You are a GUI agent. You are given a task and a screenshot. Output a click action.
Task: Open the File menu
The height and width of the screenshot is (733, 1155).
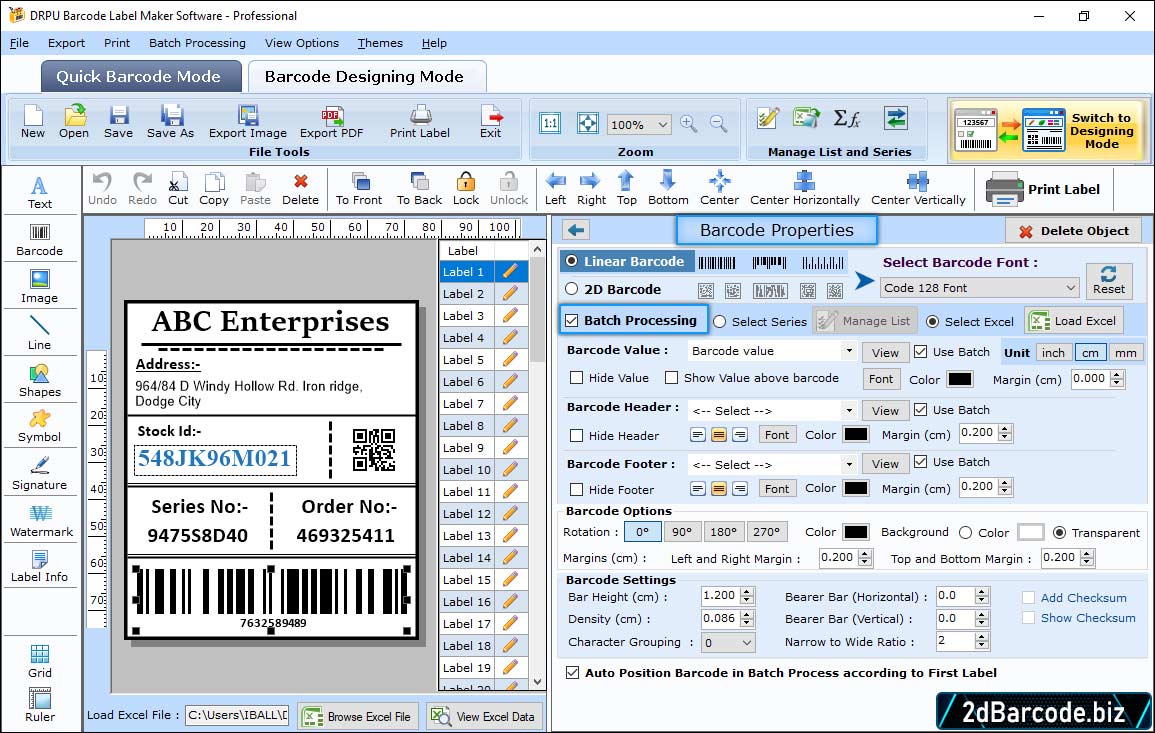click(x=19, y=43)
